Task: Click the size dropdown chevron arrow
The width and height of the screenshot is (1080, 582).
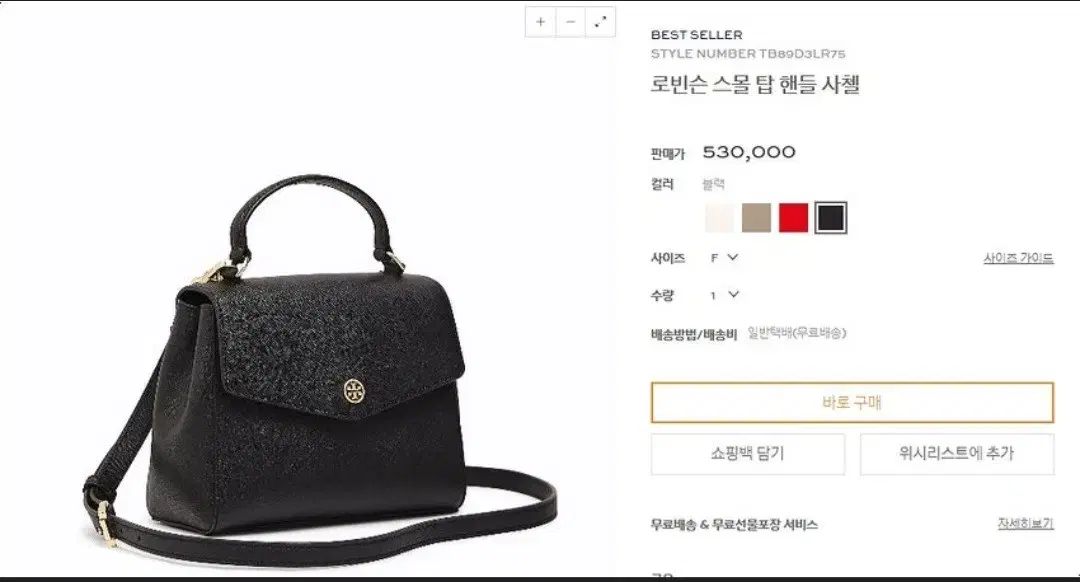Action: pyautogui.click(x=733, y=257)
